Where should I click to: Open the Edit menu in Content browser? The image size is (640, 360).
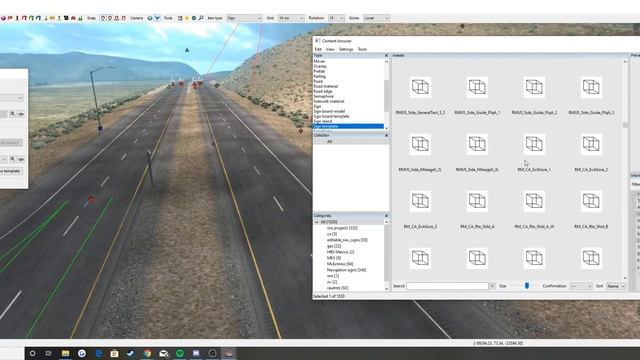[x=318, y=49]
